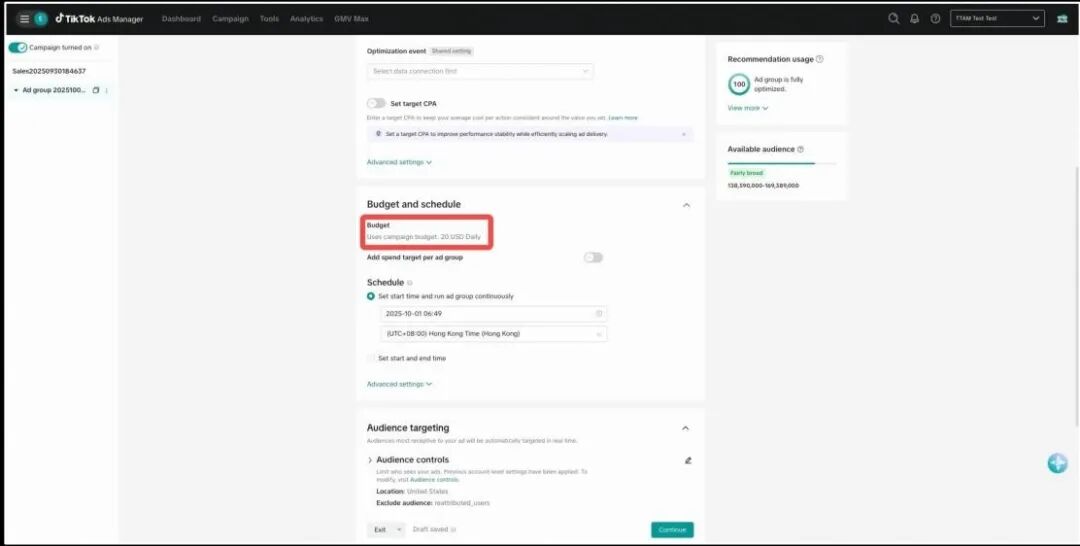Select the Ad group 2025100... sidebar item
This screenshot has height=546, width=1080.
54,90
